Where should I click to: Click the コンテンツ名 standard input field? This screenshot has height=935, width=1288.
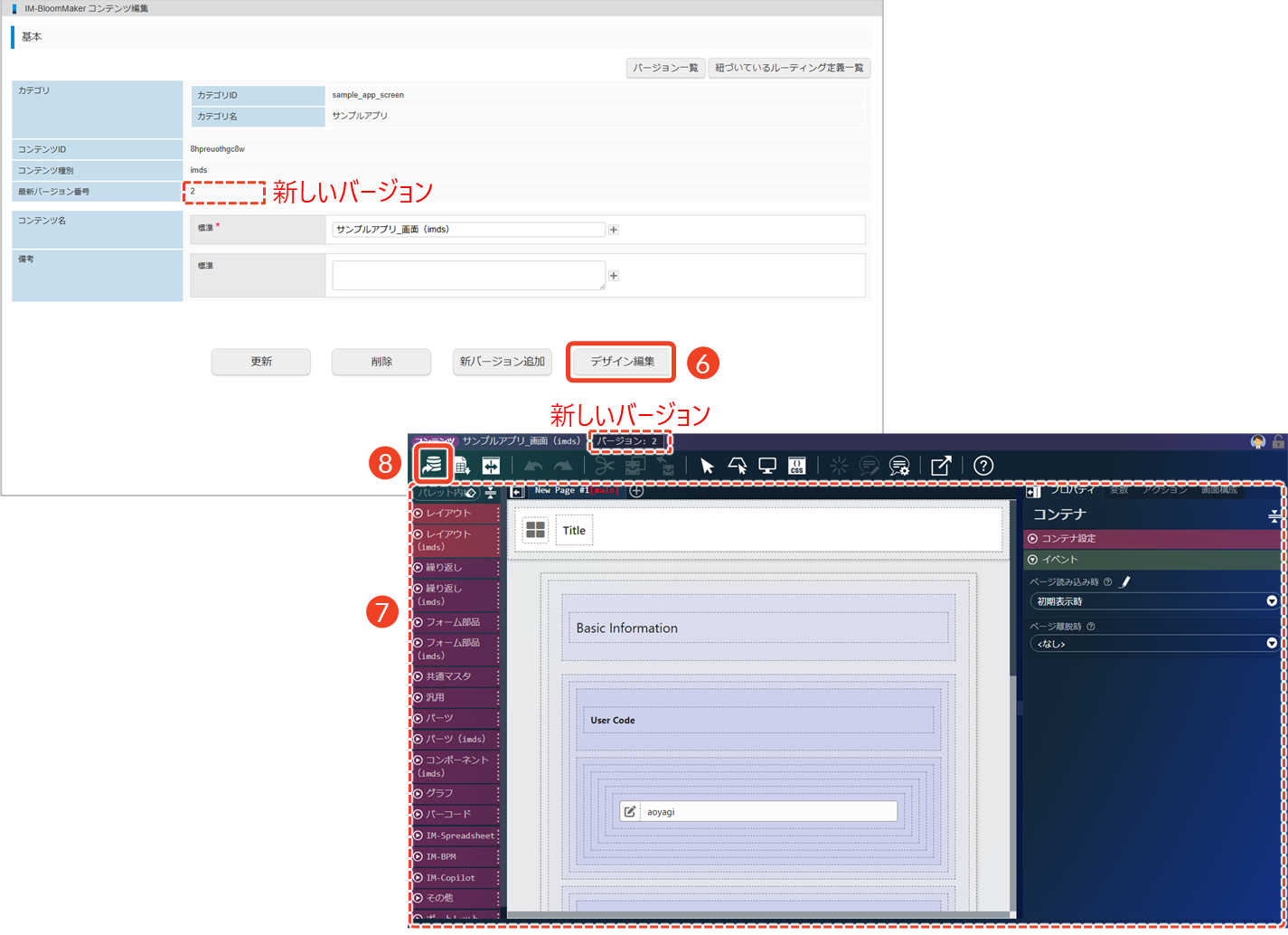468,230
